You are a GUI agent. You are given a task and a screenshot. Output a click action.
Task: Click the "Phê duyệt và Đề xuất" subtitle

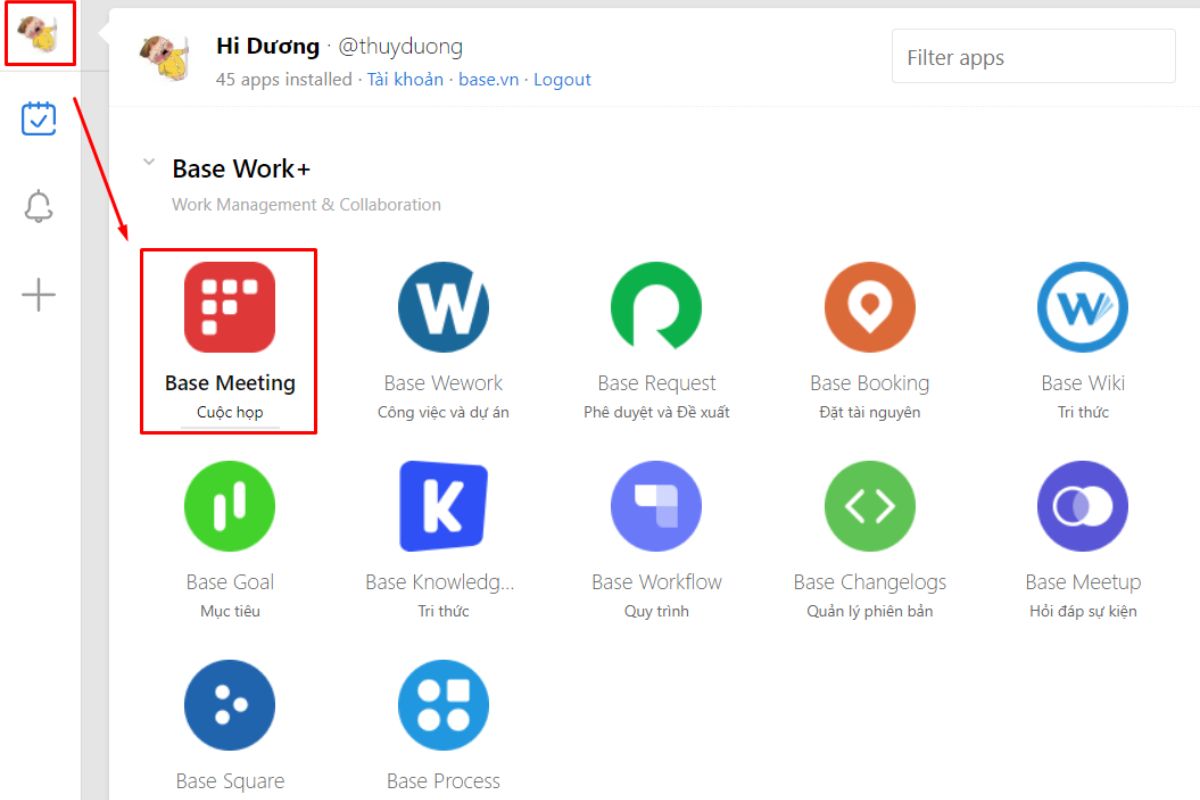point(657,412)
